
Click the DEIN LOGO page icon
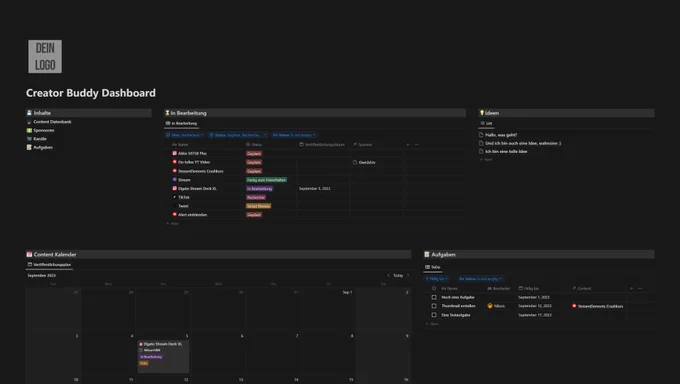pos(45,56)
